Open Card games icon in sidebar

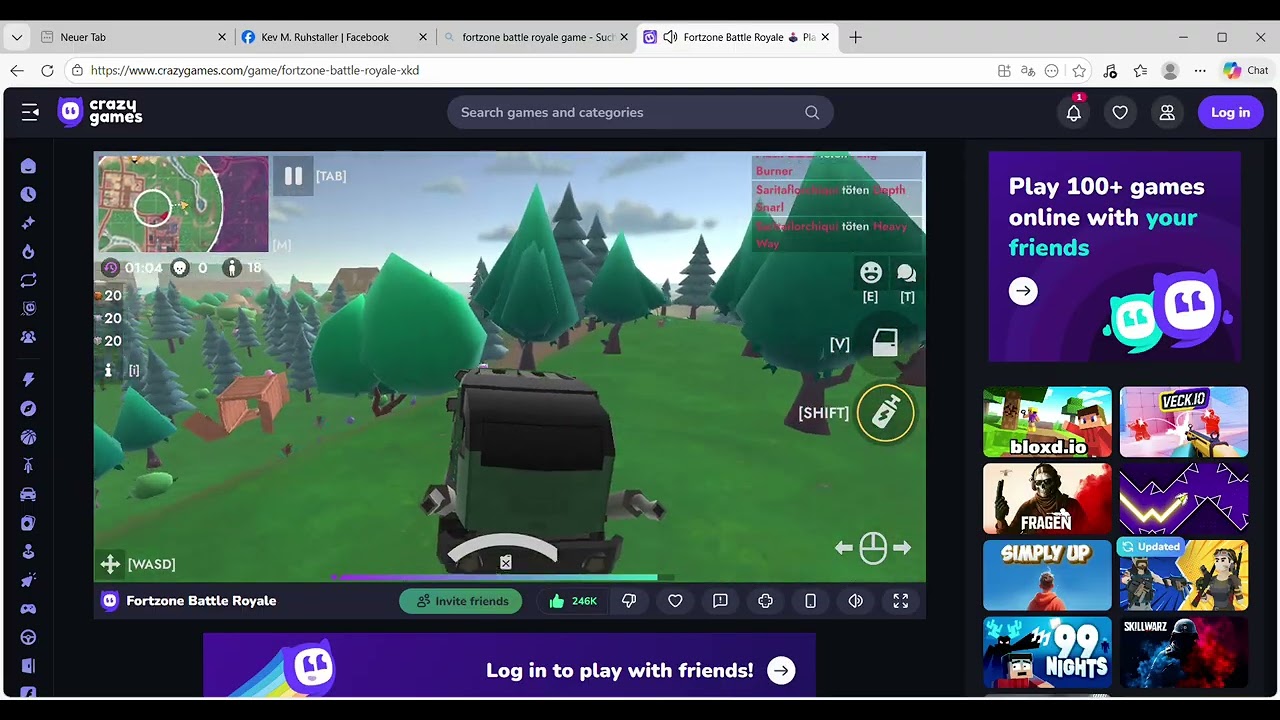28,523
